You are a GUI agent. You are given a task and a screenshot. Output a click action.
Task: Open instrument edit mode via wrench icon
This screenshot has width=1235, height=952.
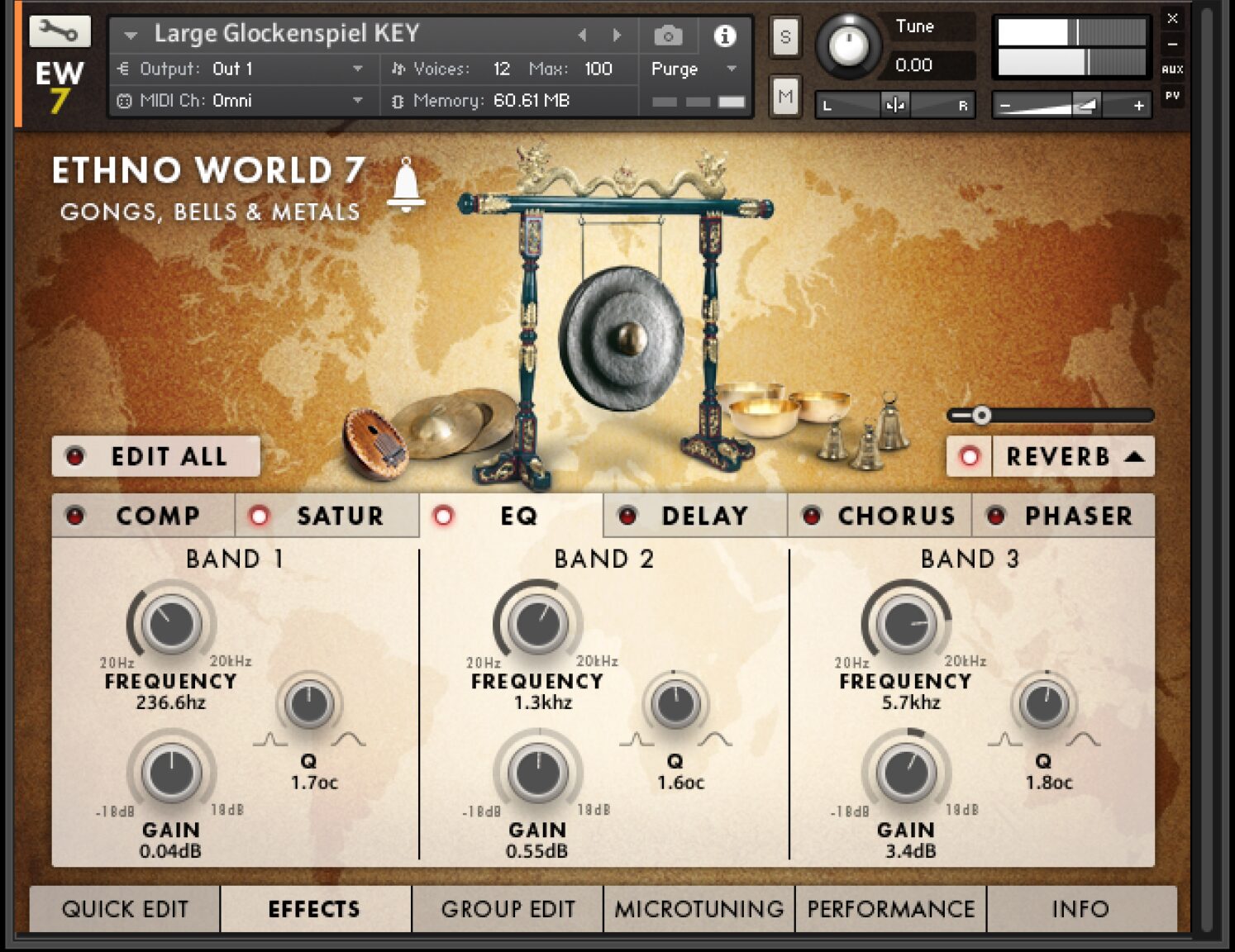pyautogui.click(x=60, y=32)
